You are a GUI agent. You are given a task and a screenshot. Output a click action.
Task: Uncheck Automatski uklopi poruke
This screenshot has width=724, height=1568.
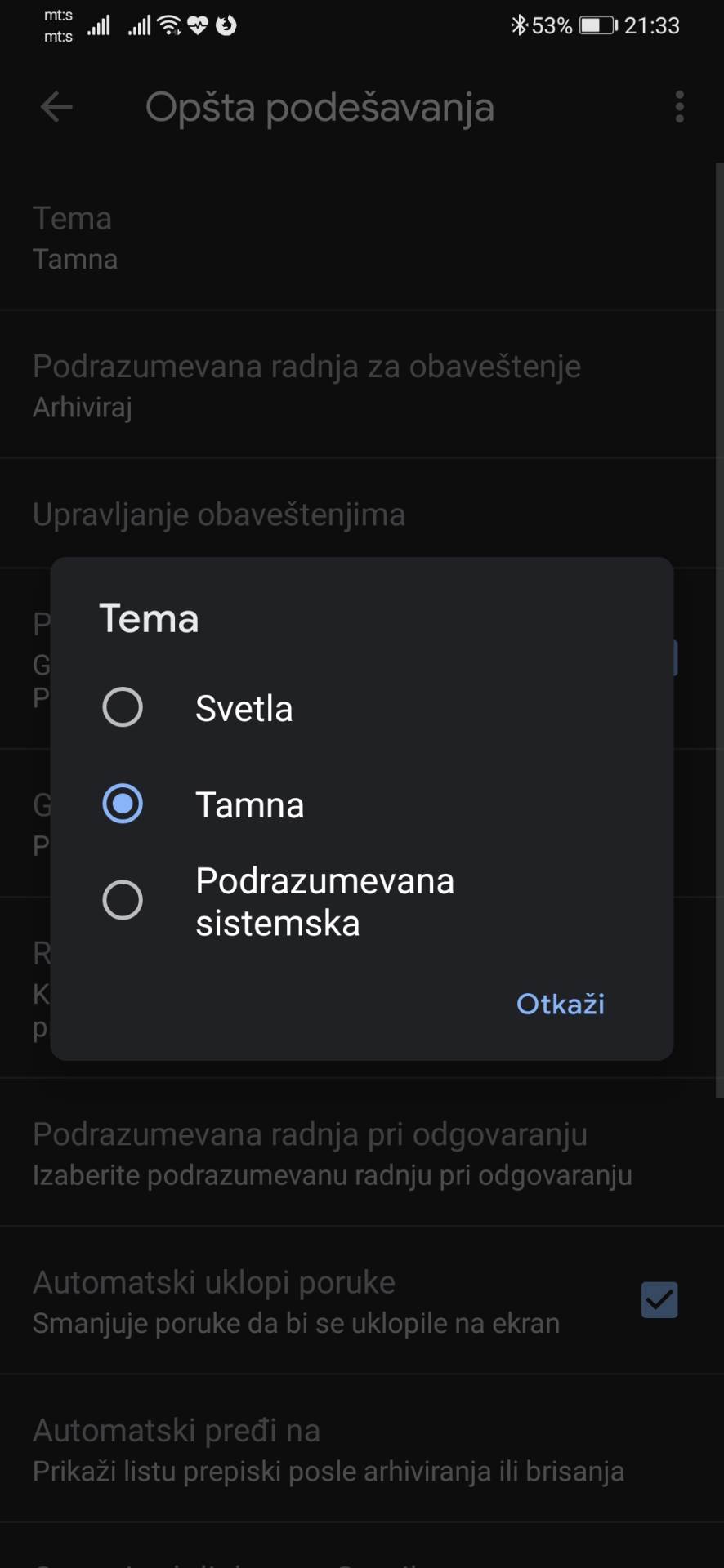(x=659, y=1300)
